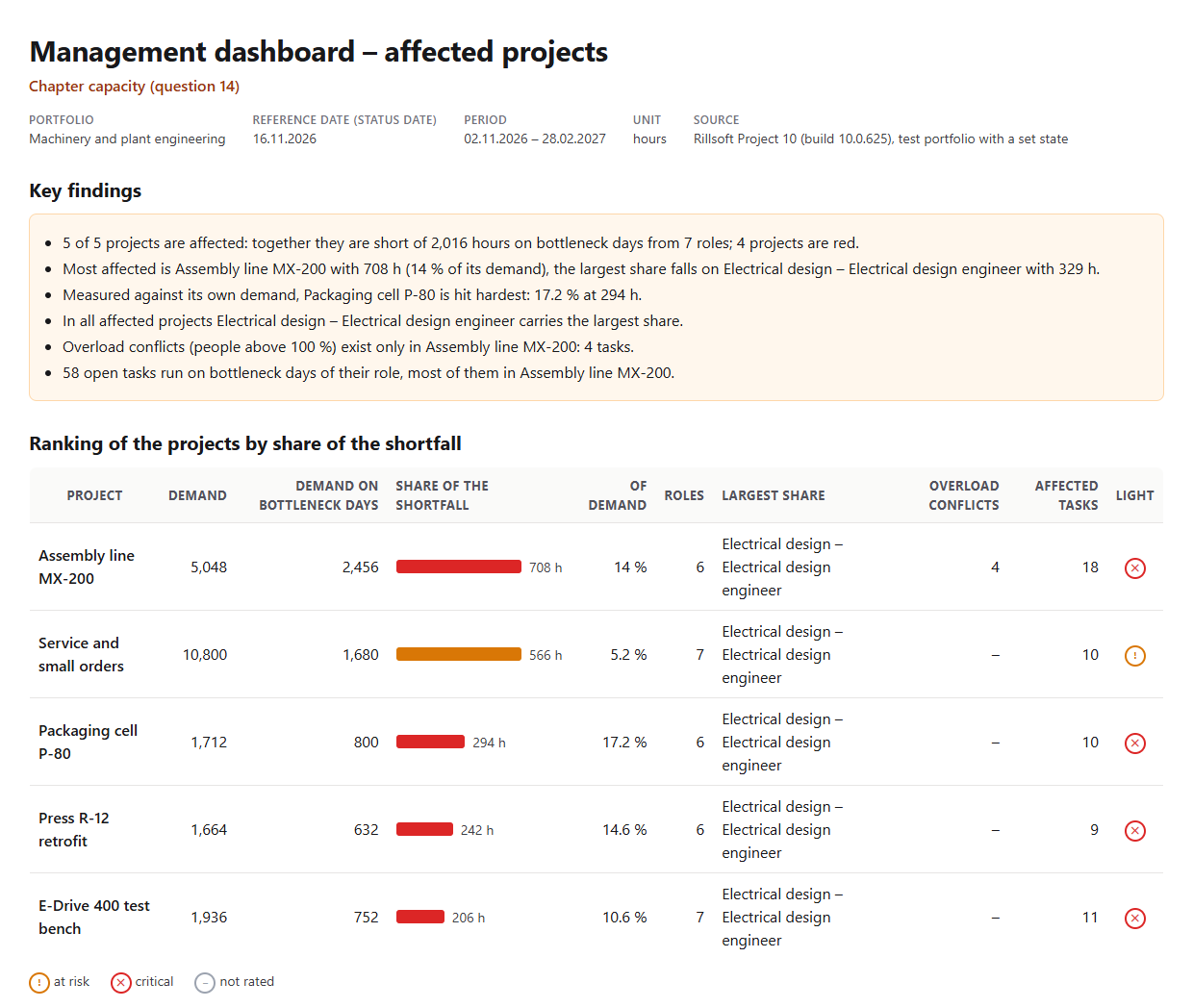
Task: Click the 'Management dashboard – affected projects' title
Action: click(x=318, y=52)
